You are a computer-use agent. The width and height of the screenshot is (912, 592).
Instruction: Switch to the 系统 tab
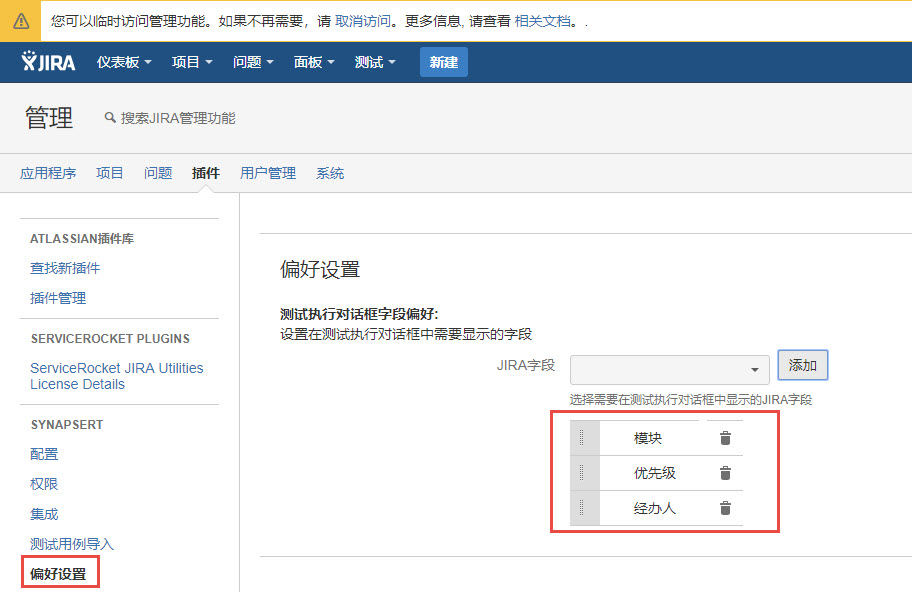[330, 173]
